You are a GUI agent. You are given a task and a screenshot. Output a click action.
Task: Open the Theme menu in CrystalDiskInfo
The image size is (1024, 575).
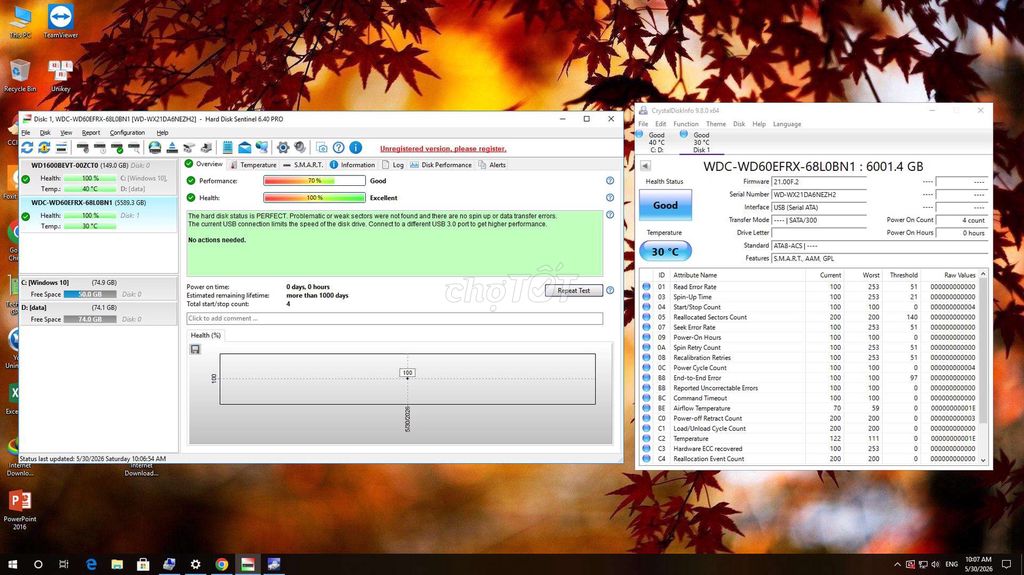(x=715, y=124)
